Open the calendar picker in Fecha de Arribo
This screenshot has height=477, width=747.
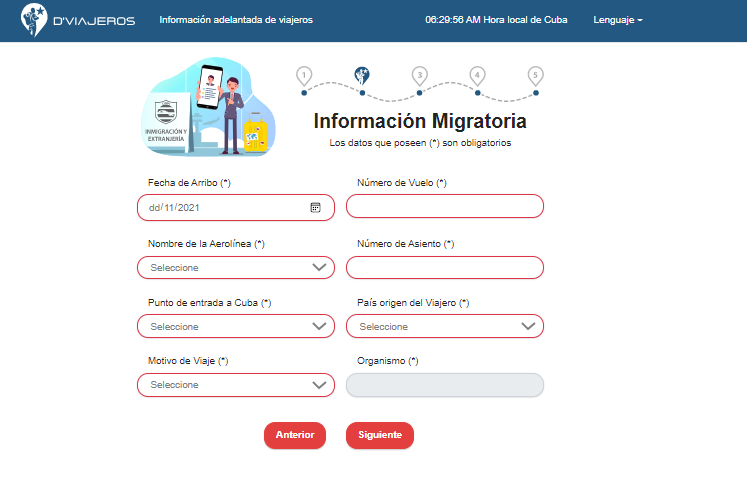315,208
